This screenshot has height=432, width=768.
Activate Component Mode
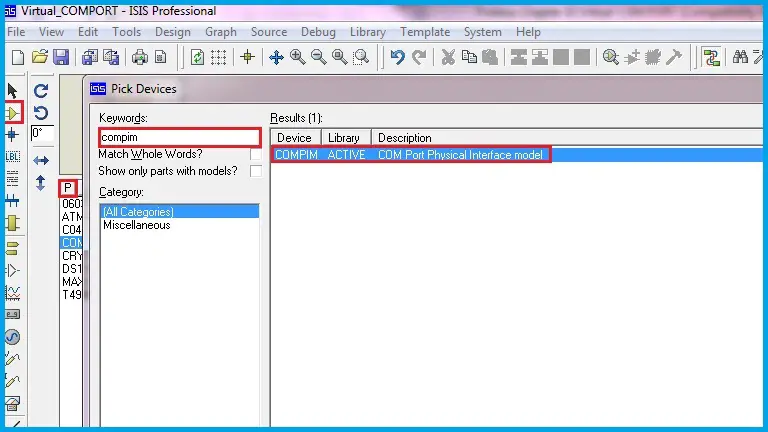13,113
